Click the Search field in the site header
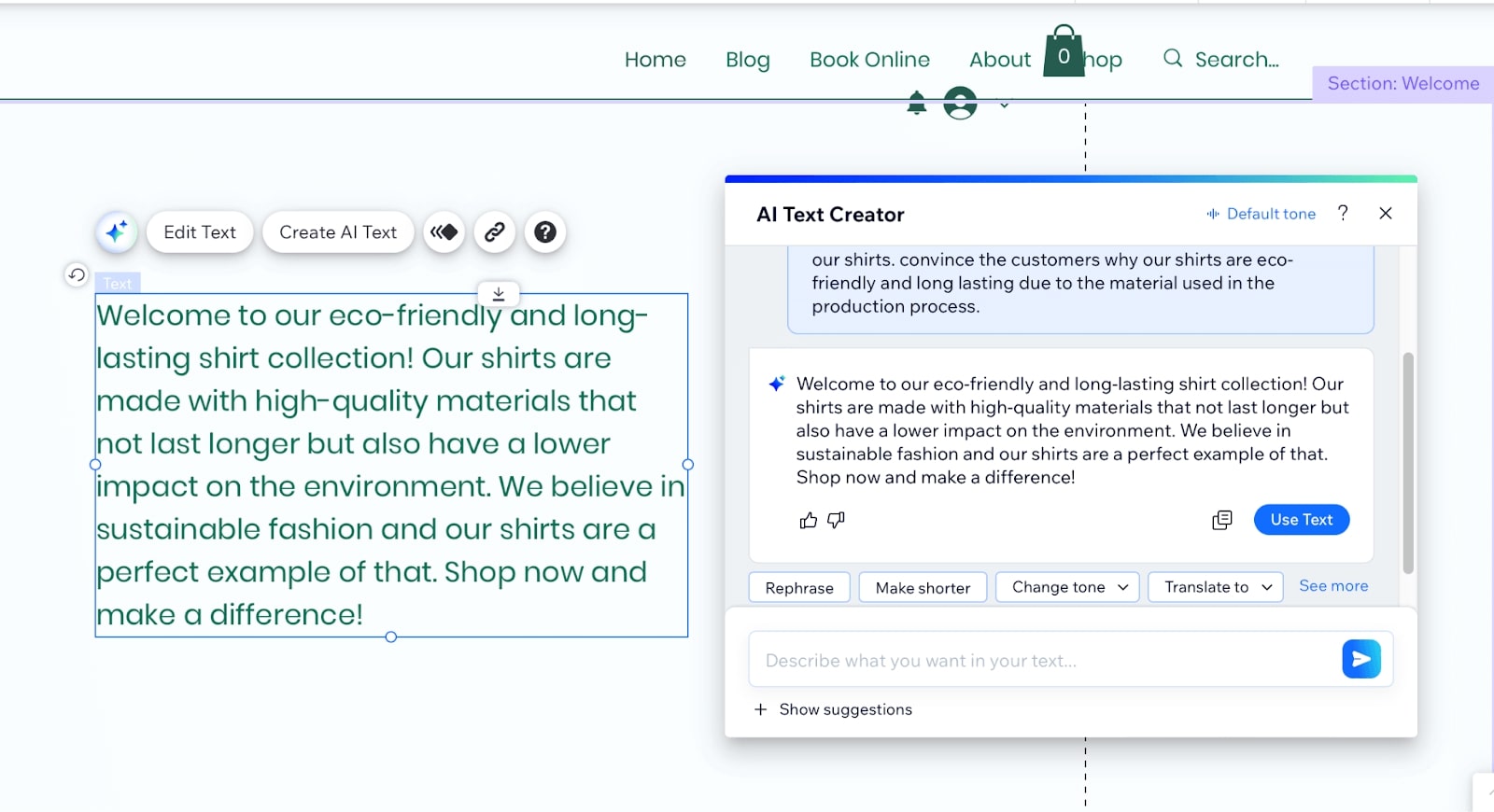 1221,60
